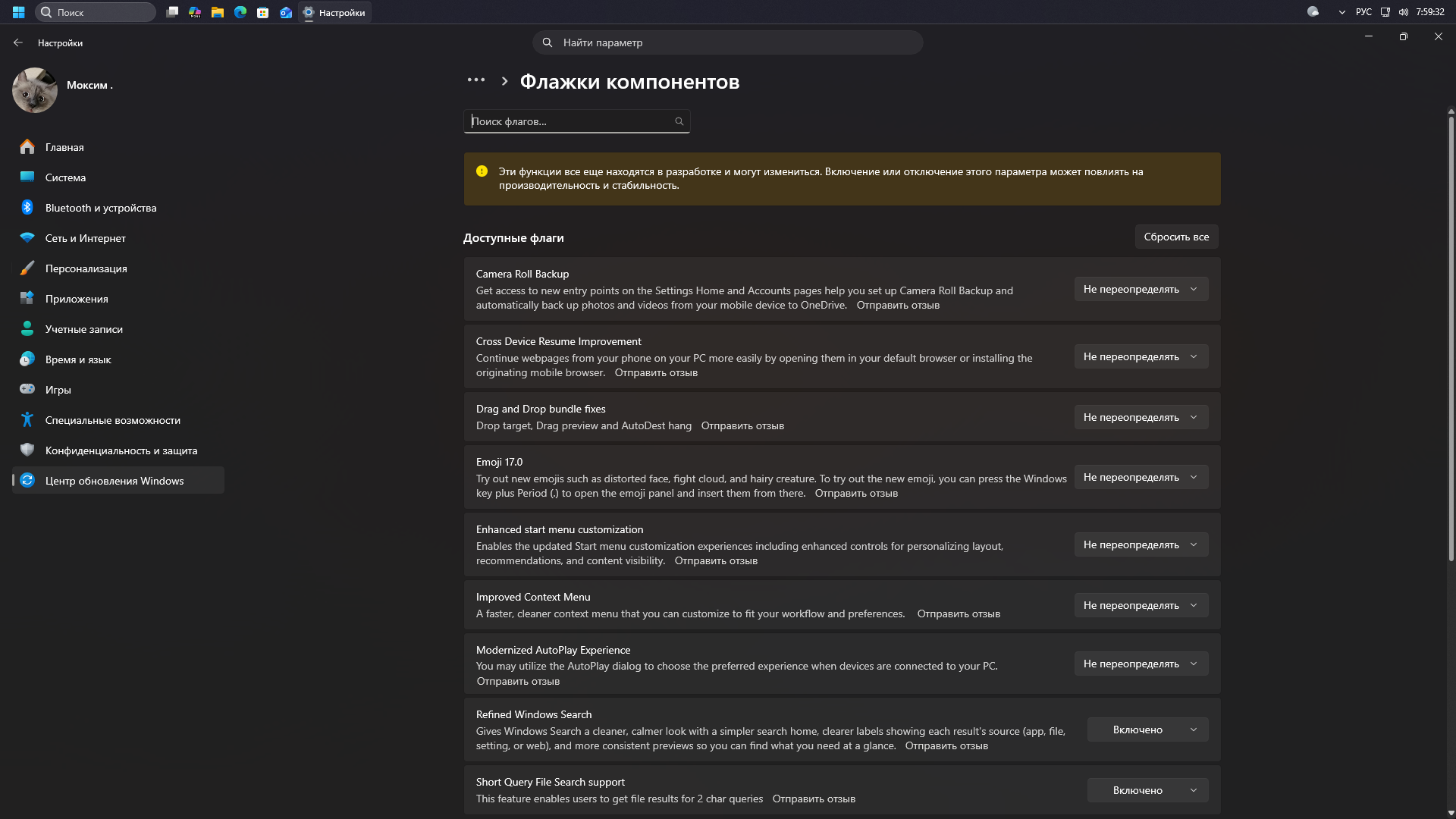Open the Modernized AutoPlay Experience dropdown

(x=1141, y=664)
